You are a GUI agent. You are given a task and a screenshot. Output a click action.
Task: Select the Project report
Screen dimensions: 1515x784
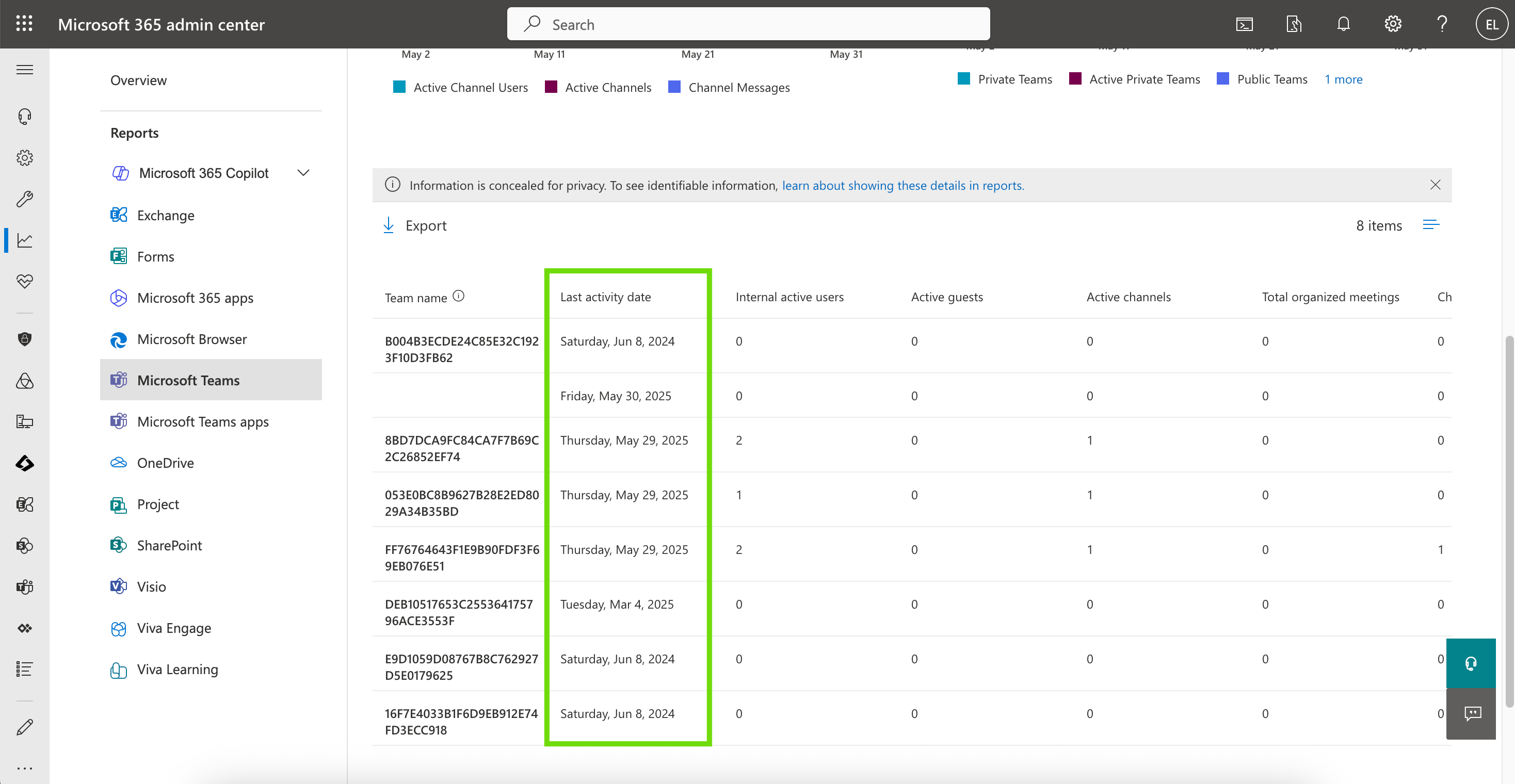pos(211,504)
